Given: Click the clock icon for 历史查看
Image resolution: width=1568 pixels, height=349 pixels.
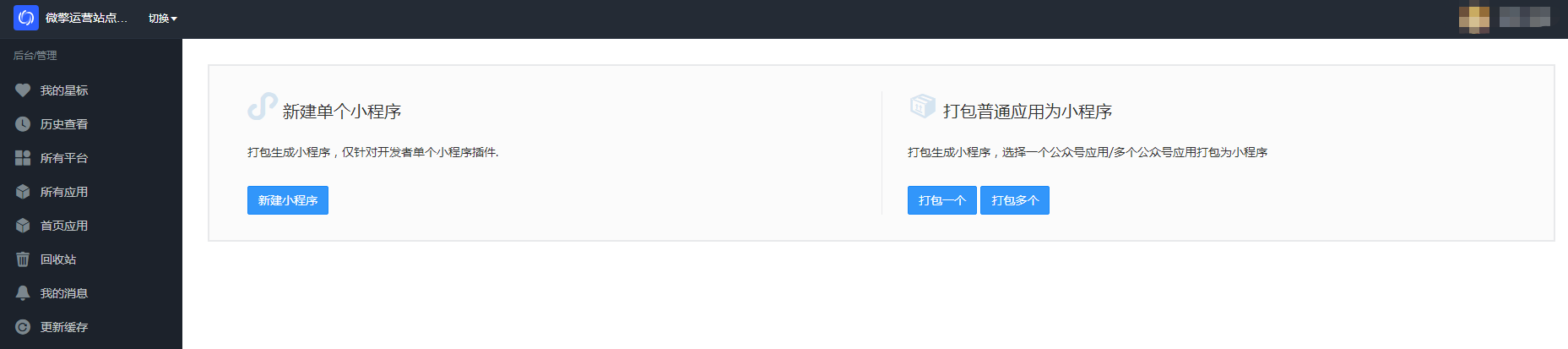Looking at the screenshot, I should click(23, 124).
